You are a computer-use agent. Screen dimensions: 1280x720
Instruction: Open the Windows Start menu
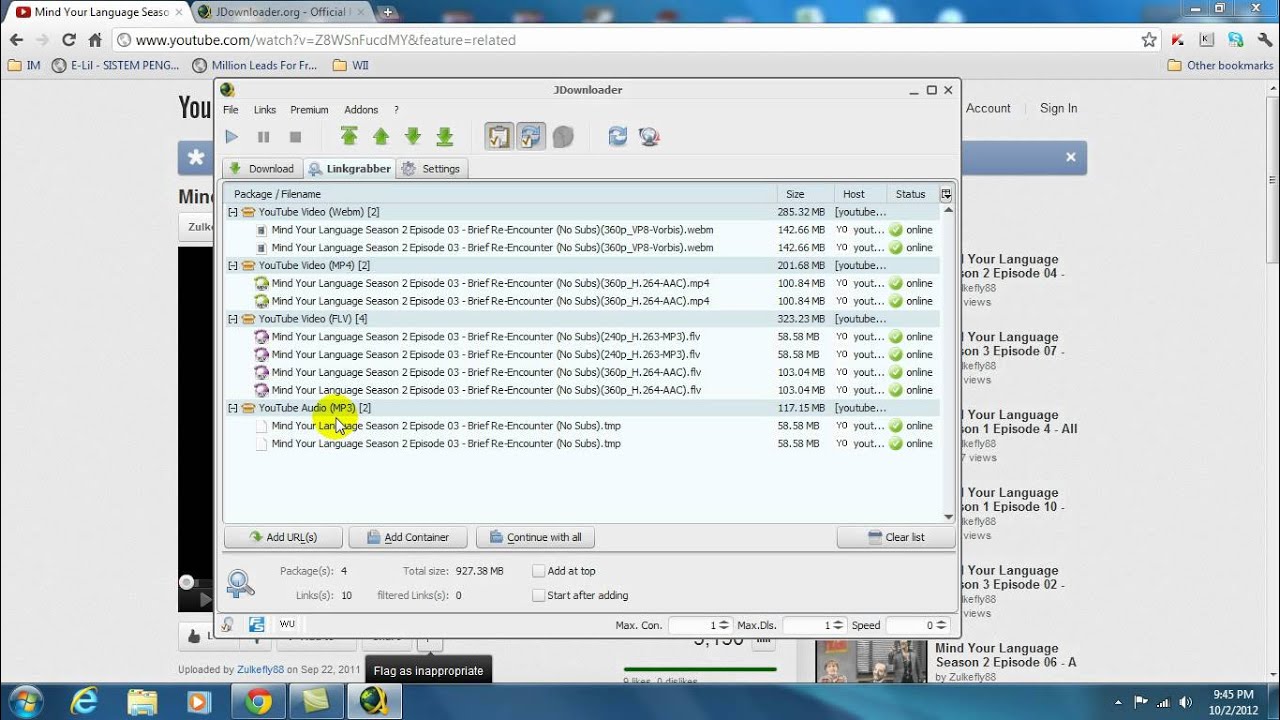coord(24,701)
